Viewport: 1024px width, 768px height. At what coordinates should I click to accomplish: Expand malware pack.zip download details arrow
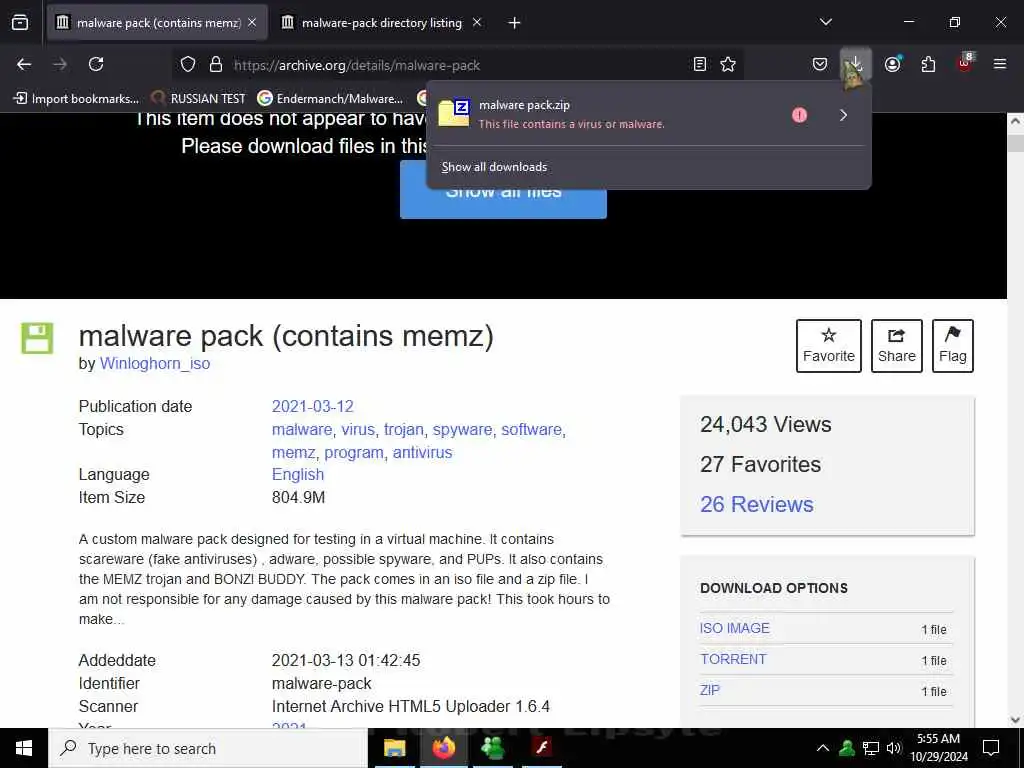point(843,115)
